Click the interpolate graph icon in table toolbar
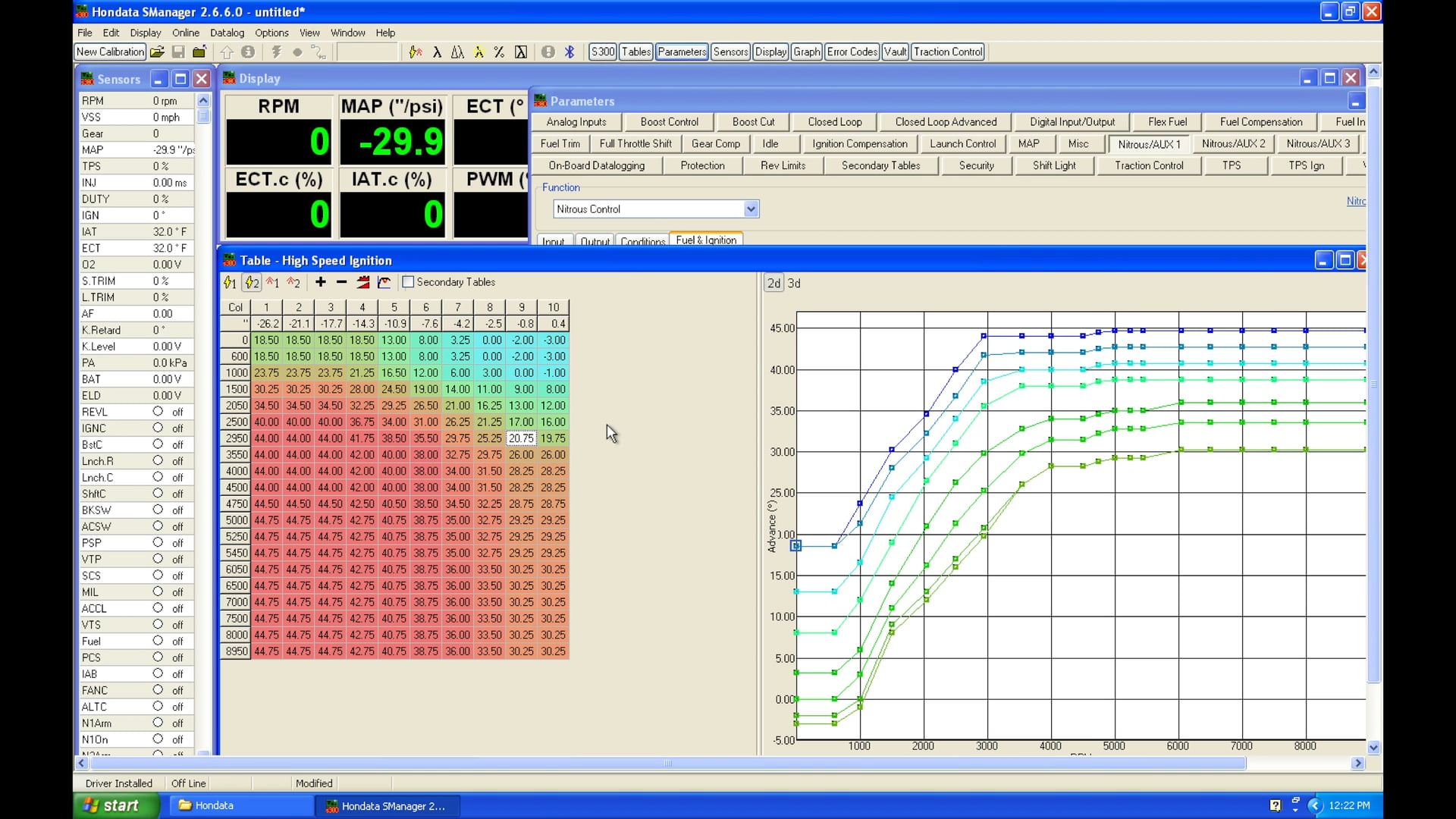 [384, 282]
